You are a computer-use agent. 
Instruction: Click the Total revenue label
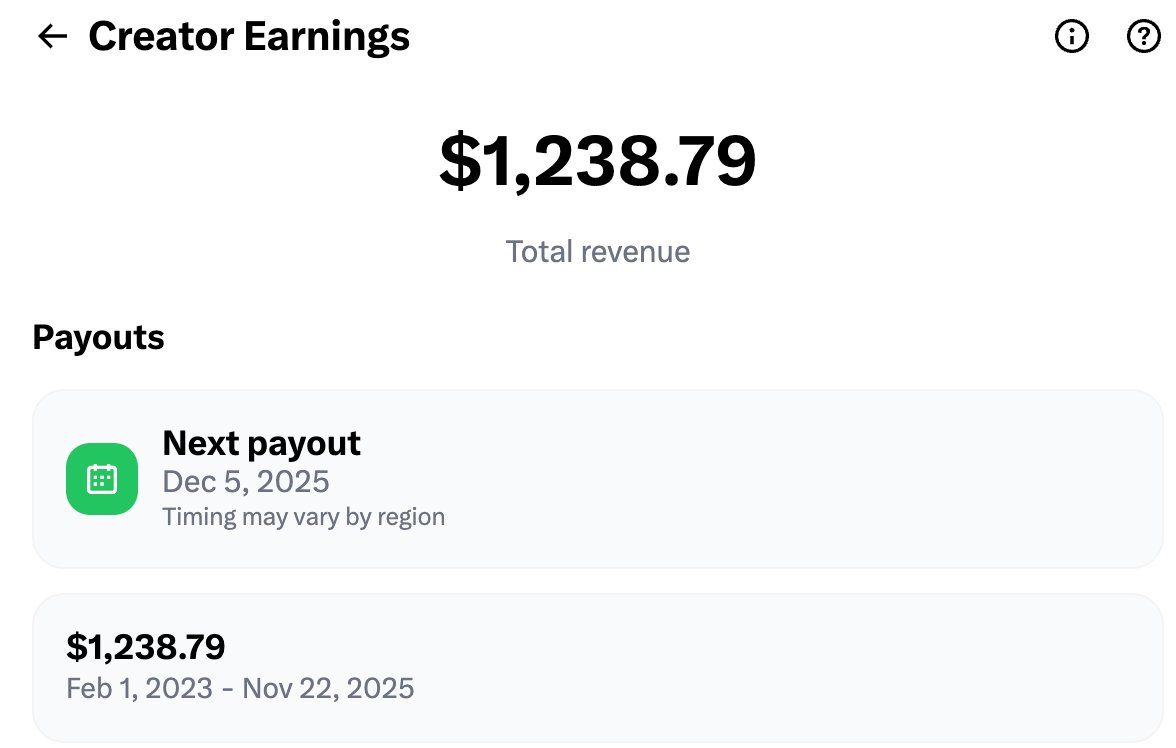click(x=598, y=251)
